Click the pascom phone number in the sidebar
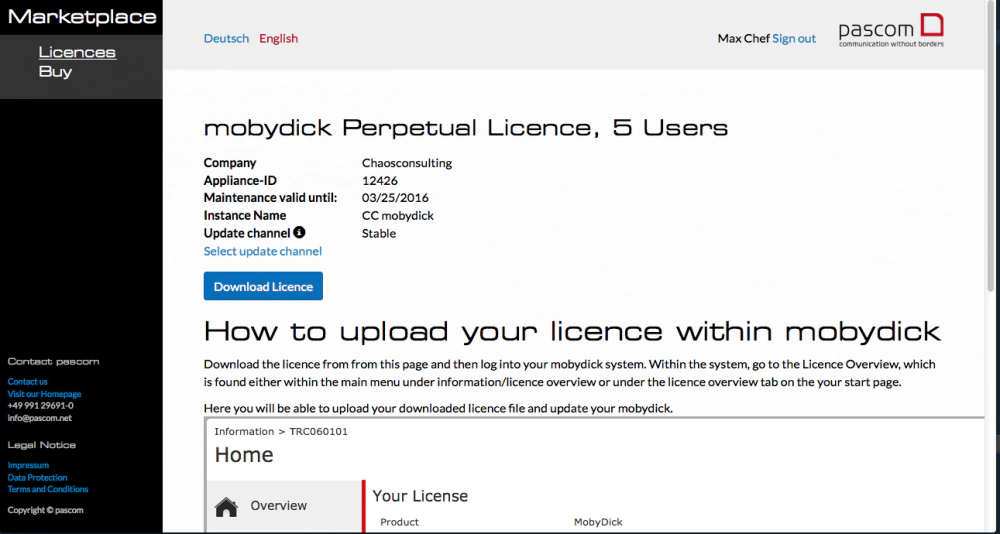The height and width of the screenshot is (534, 1000). (40, 406)
